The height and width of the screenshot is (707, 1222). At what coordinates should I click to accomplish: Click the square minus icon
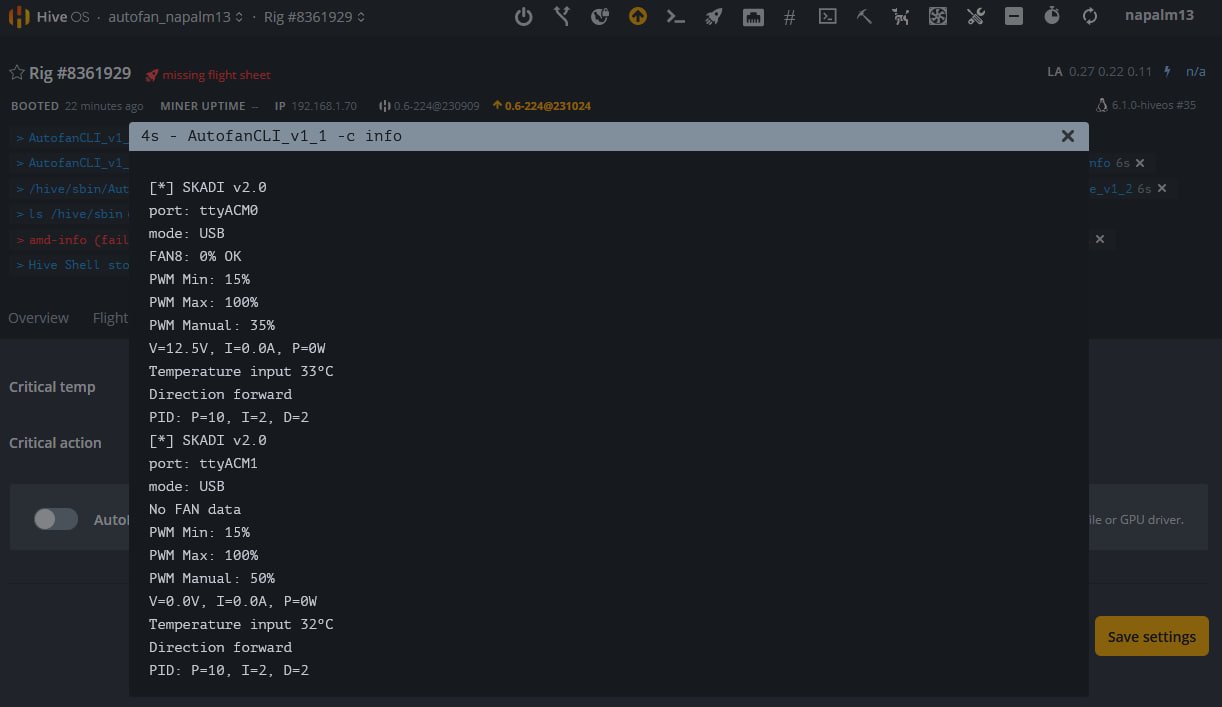tap(1014, 16)
